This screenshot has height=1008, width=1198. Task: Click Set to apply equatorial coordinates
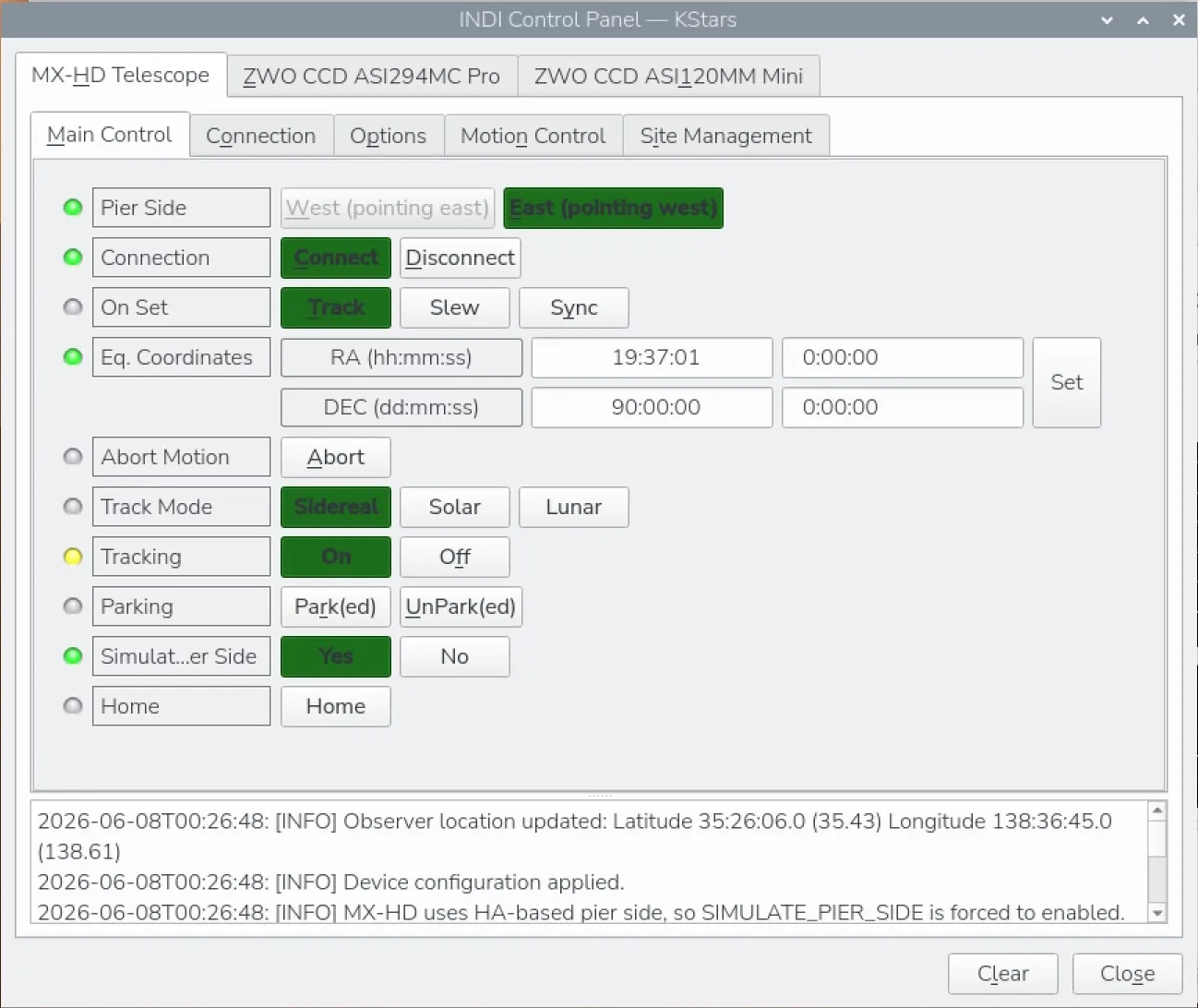pos(1067,382)
